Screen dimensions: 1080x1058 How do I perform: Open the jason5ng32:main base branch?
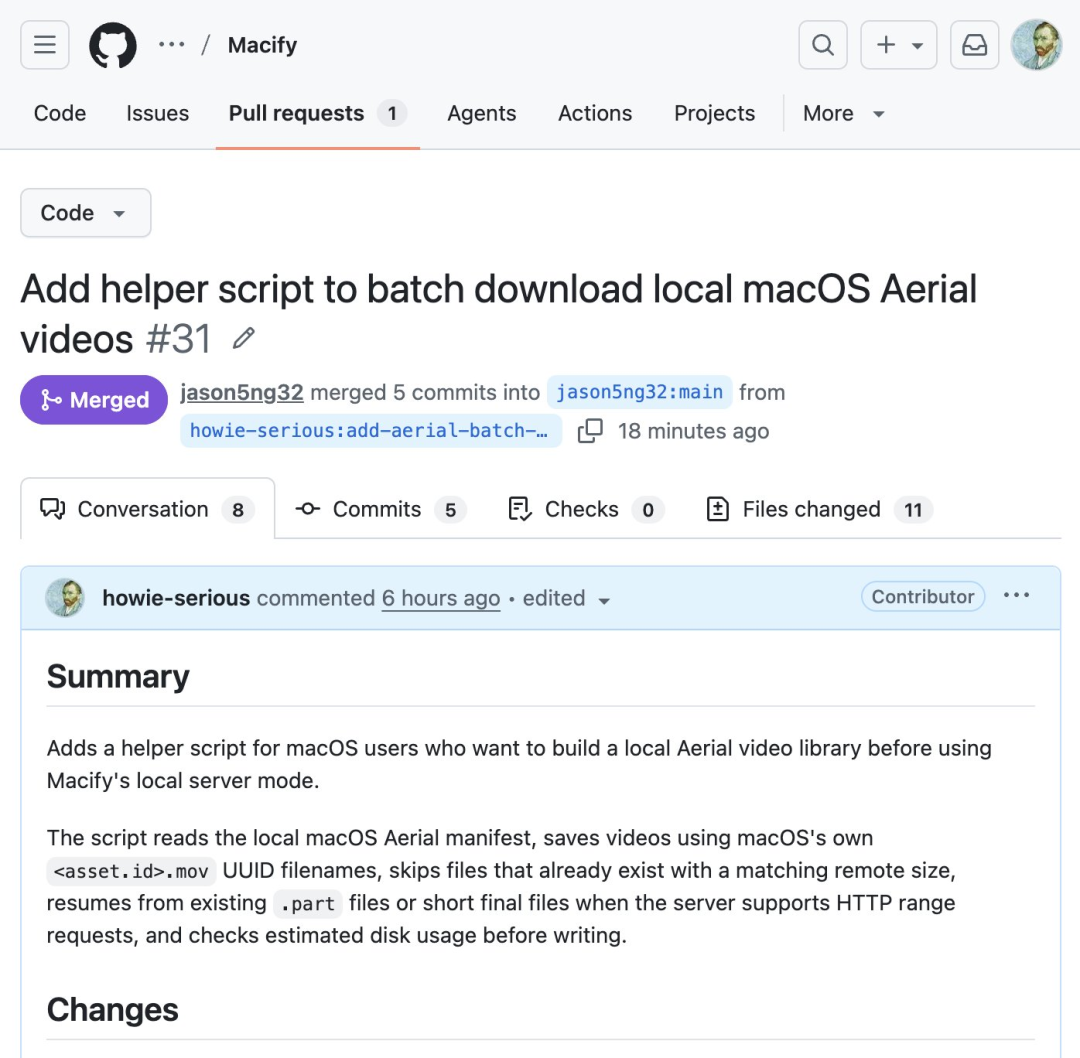coord(639,392)
